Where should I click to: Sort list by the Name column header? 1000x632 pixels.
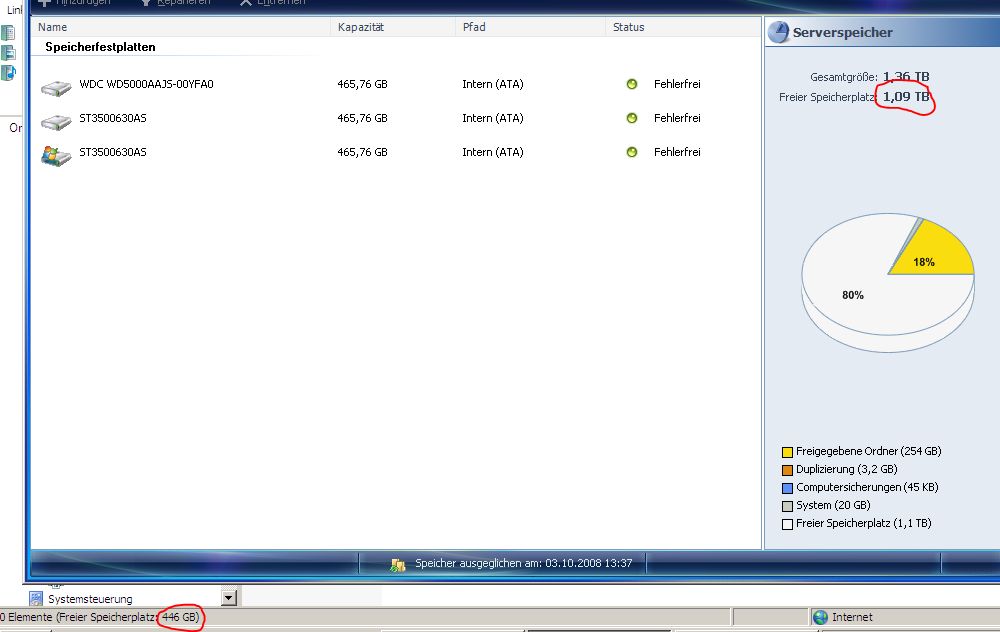[x=52, y=27]
